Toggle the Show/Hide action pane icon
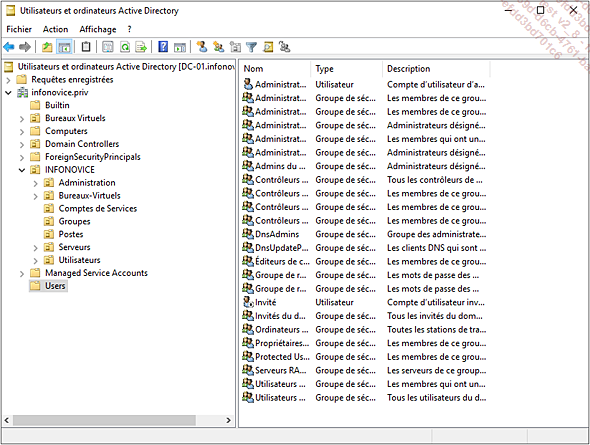This screenshot has height=445, width=590. point(179,47)
